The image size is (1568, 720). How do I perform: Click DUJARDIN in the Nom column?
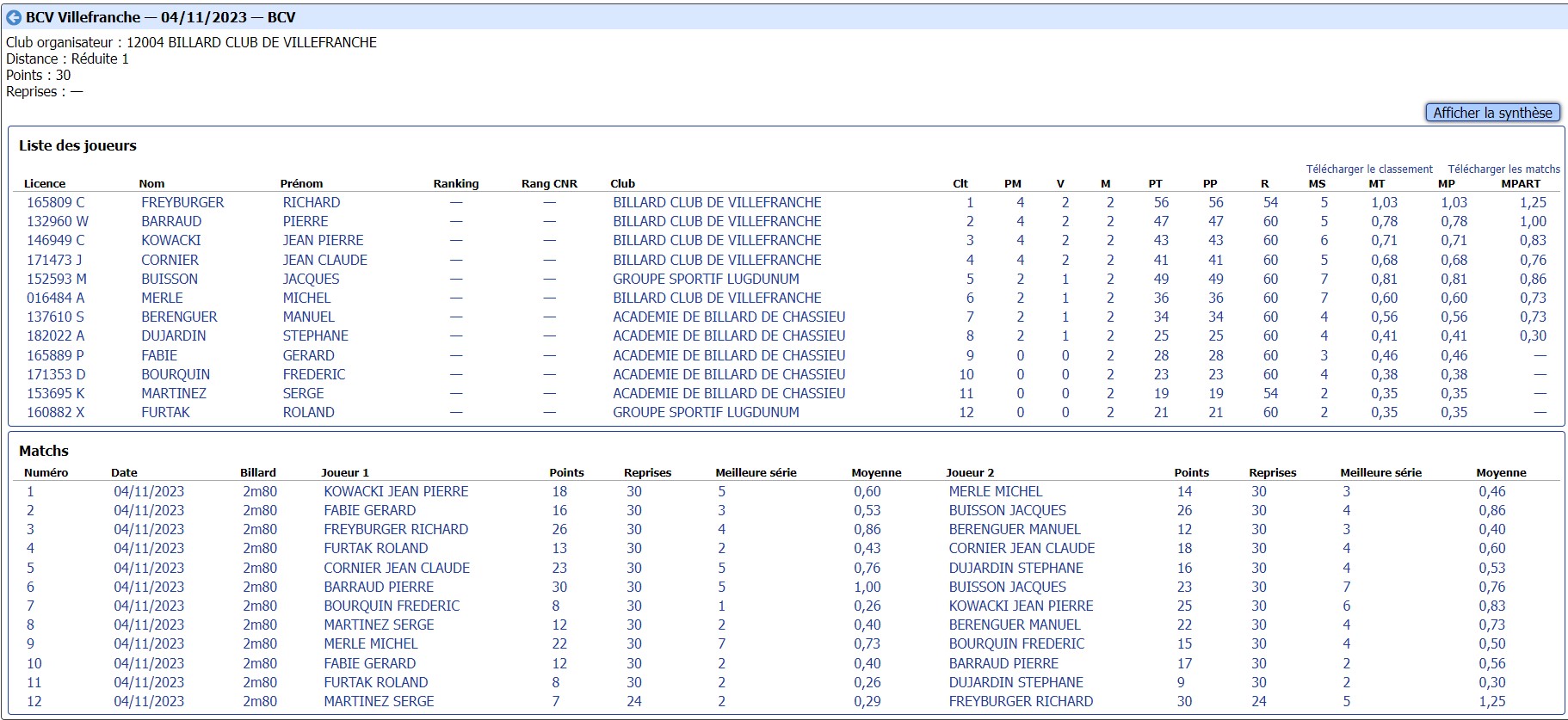pos(174,335)
